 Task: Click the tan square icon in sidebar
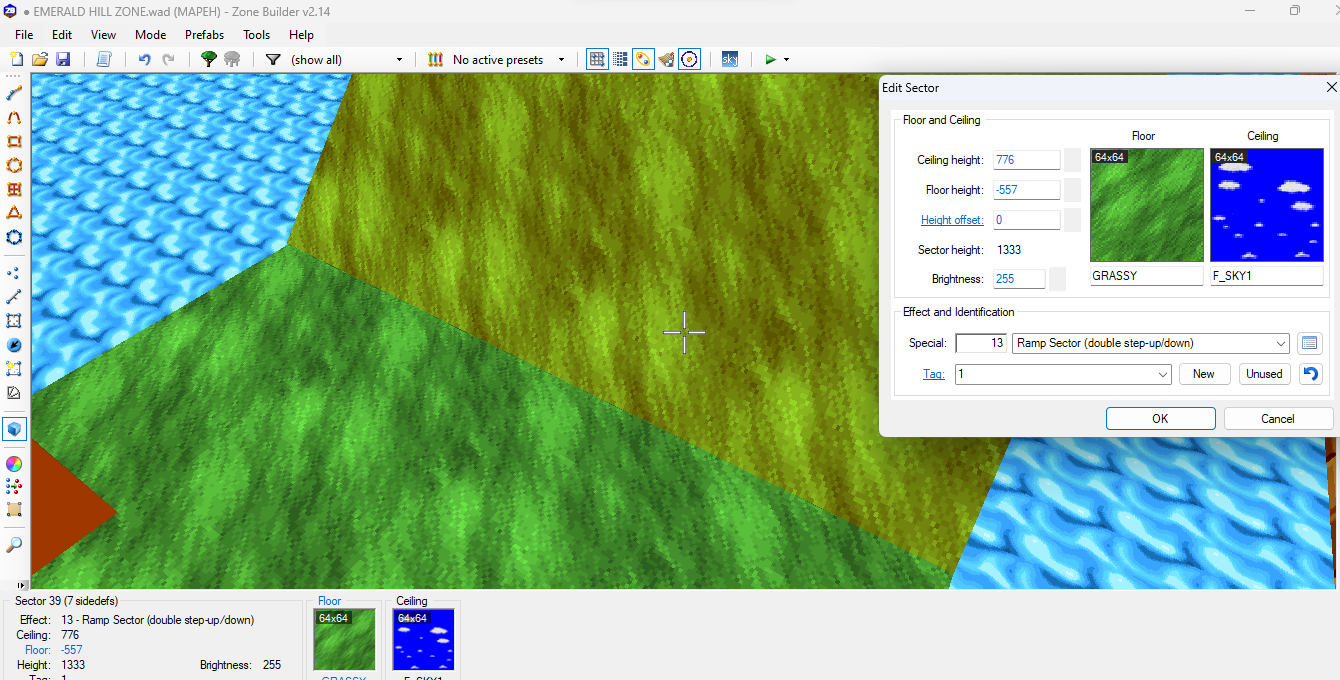click(14, 510)
